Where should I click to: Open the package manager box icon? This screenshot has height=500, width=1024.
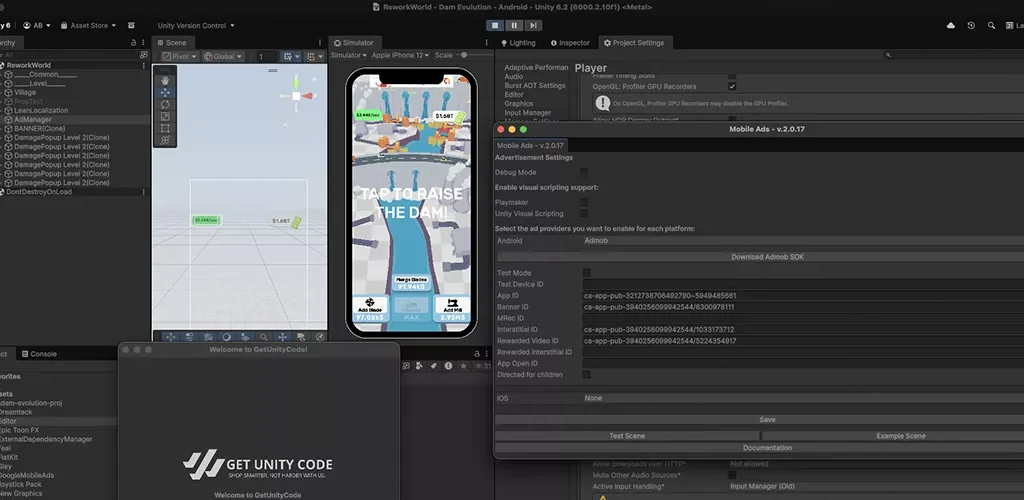(x=131, y=25)
